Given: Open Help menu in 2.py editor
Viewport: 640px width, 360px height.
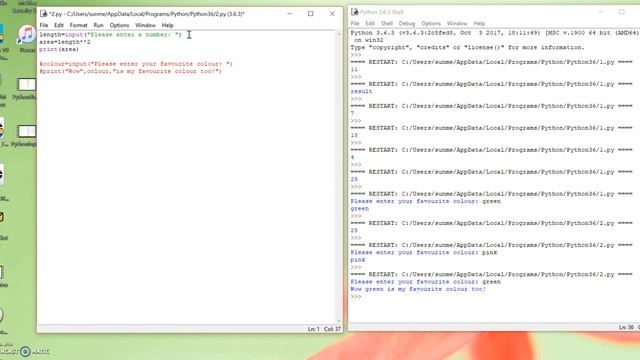Looking at the screenshot, I should pyautogui.click(x=167, y=25).
